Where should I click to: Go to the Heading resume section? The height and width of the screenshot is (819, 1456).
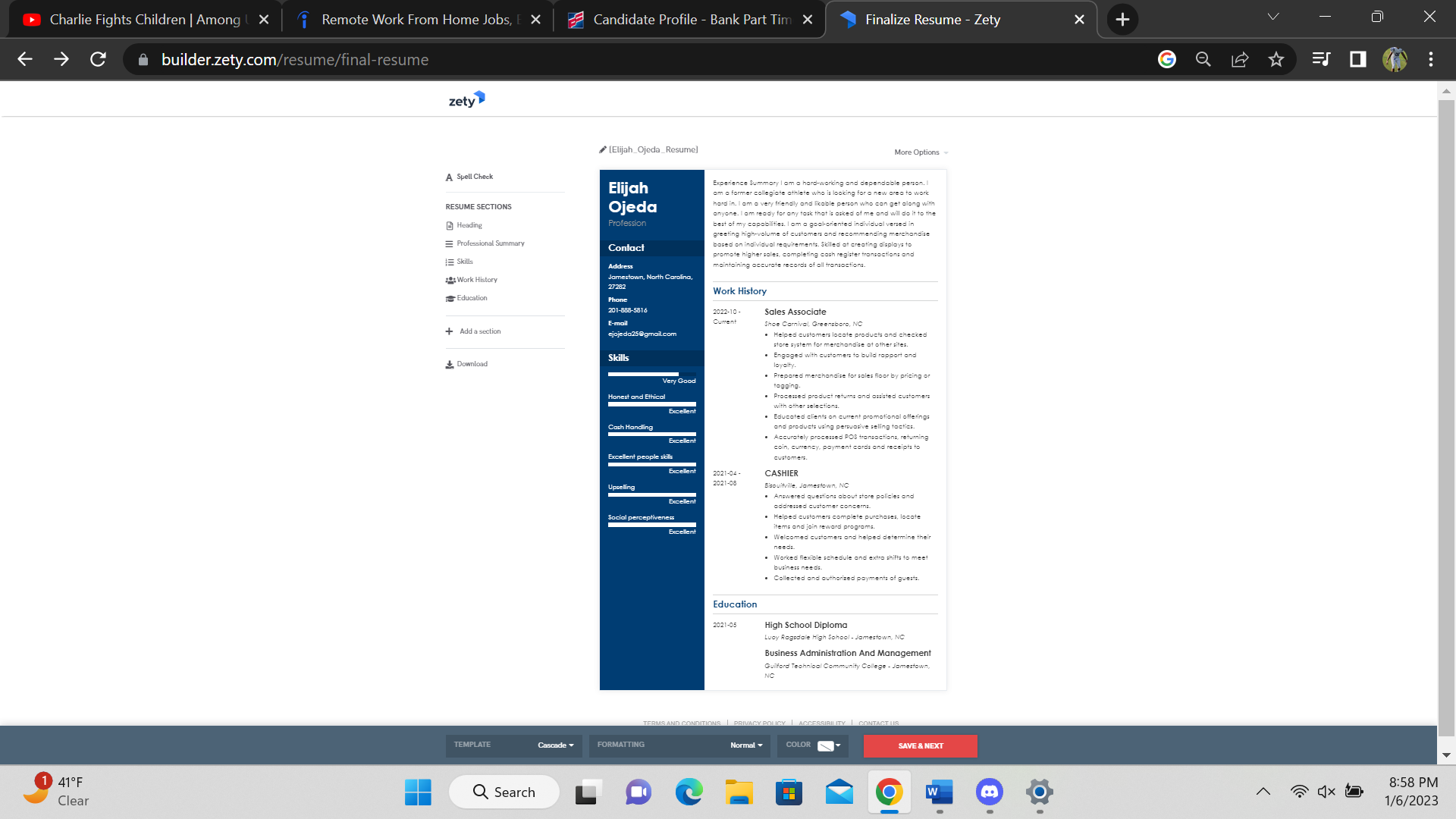[464, 225]
